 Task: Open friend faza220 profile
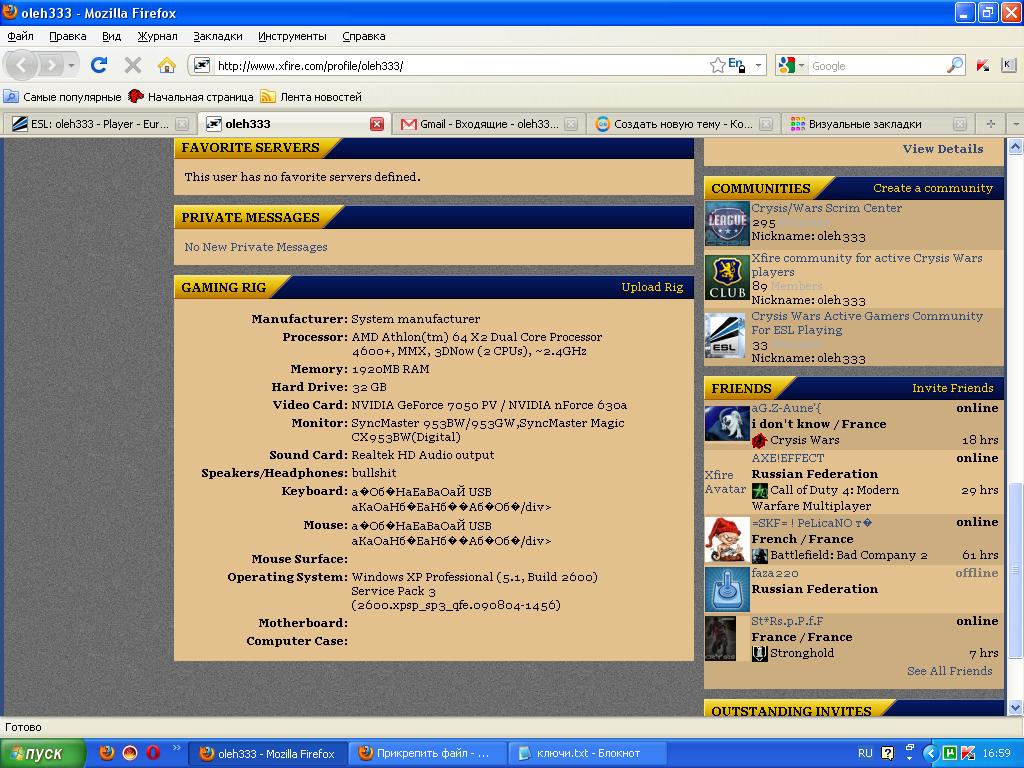pyautogui.click(x=775, y=573)
